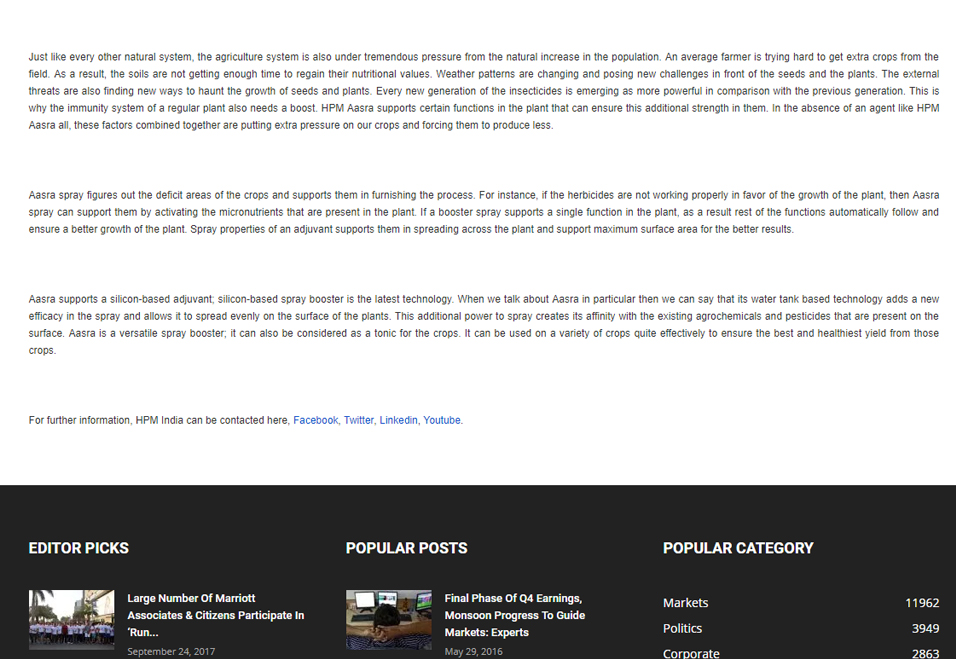Viewport: 956px width, 659px height.
Task: Open the Politics category
Action: coord(682,628)
